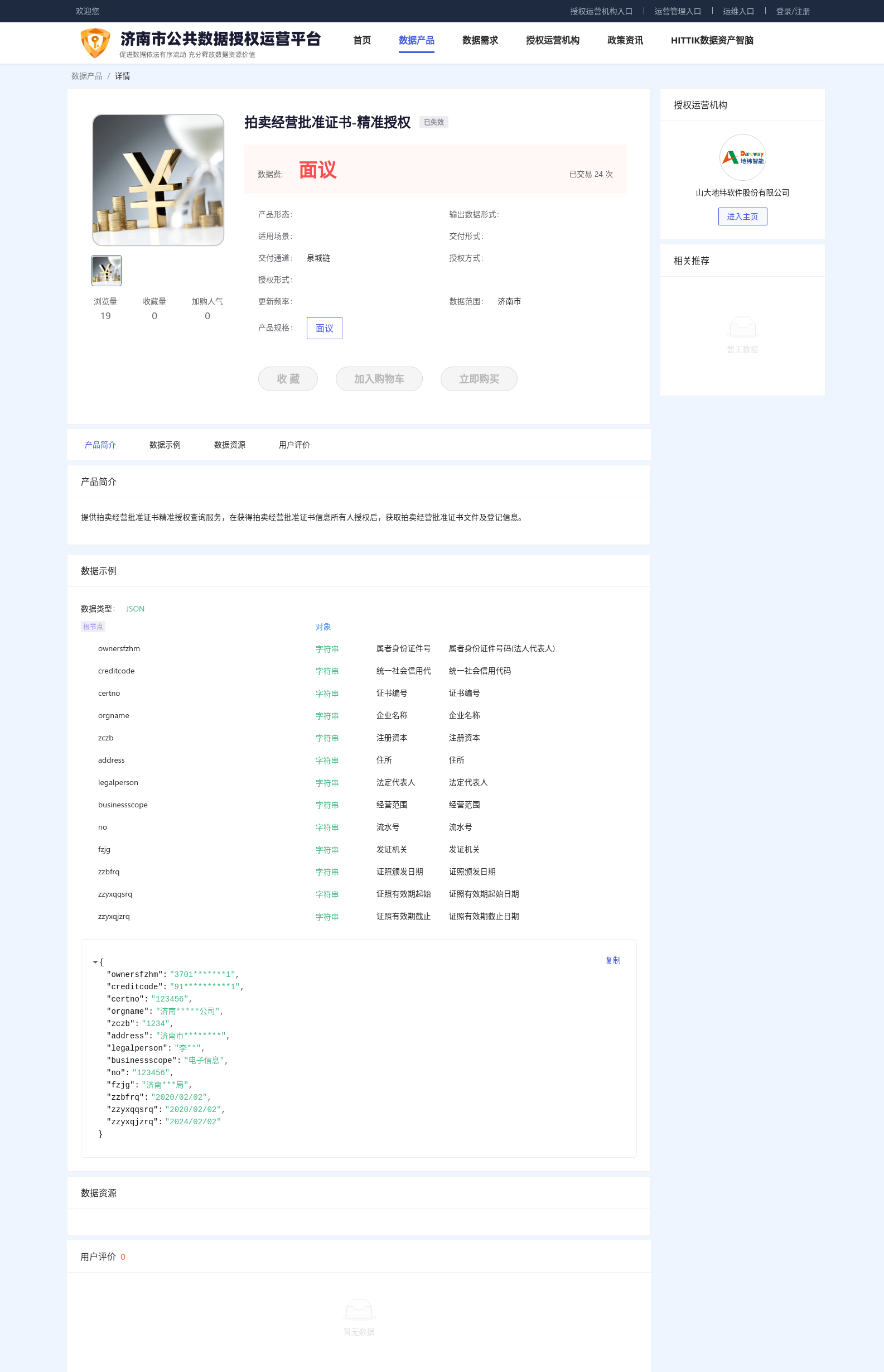The width and height of the screenshot is (884, 1372).
Task: Open the 数据产品 nav item
Action: [x=416, y=40]
